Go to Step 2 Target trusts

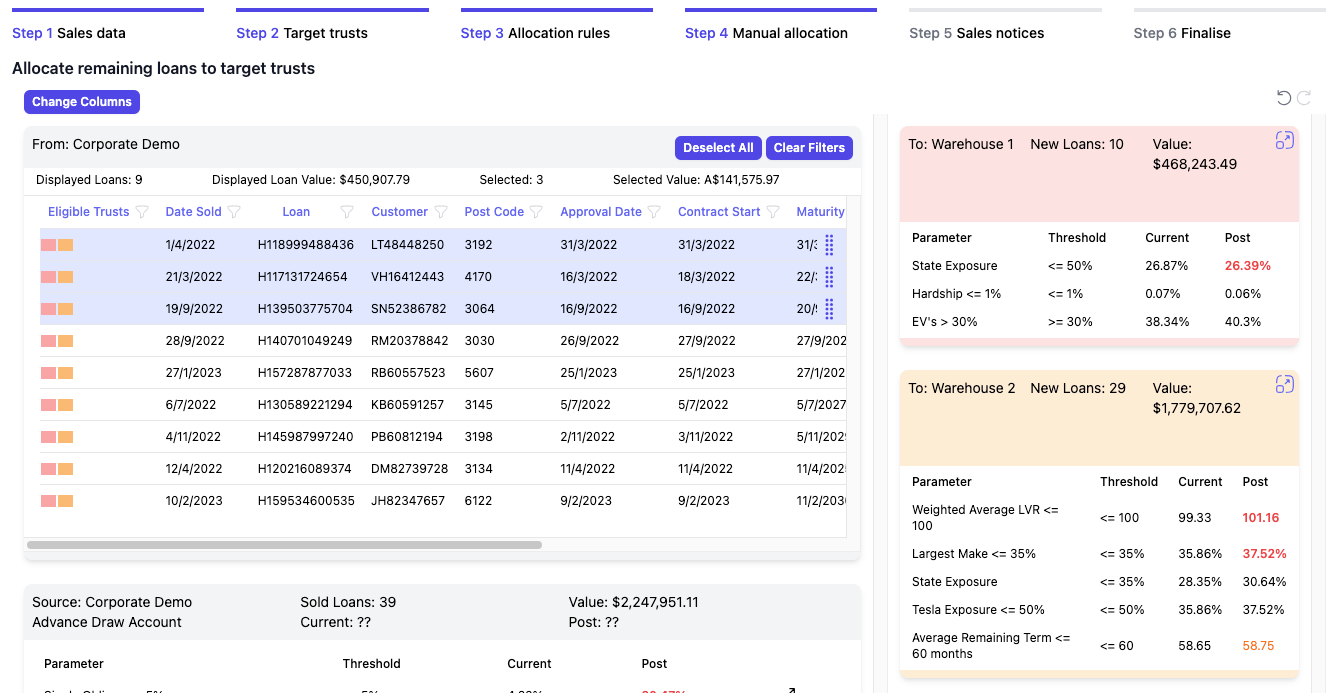[x=302, y=33]
